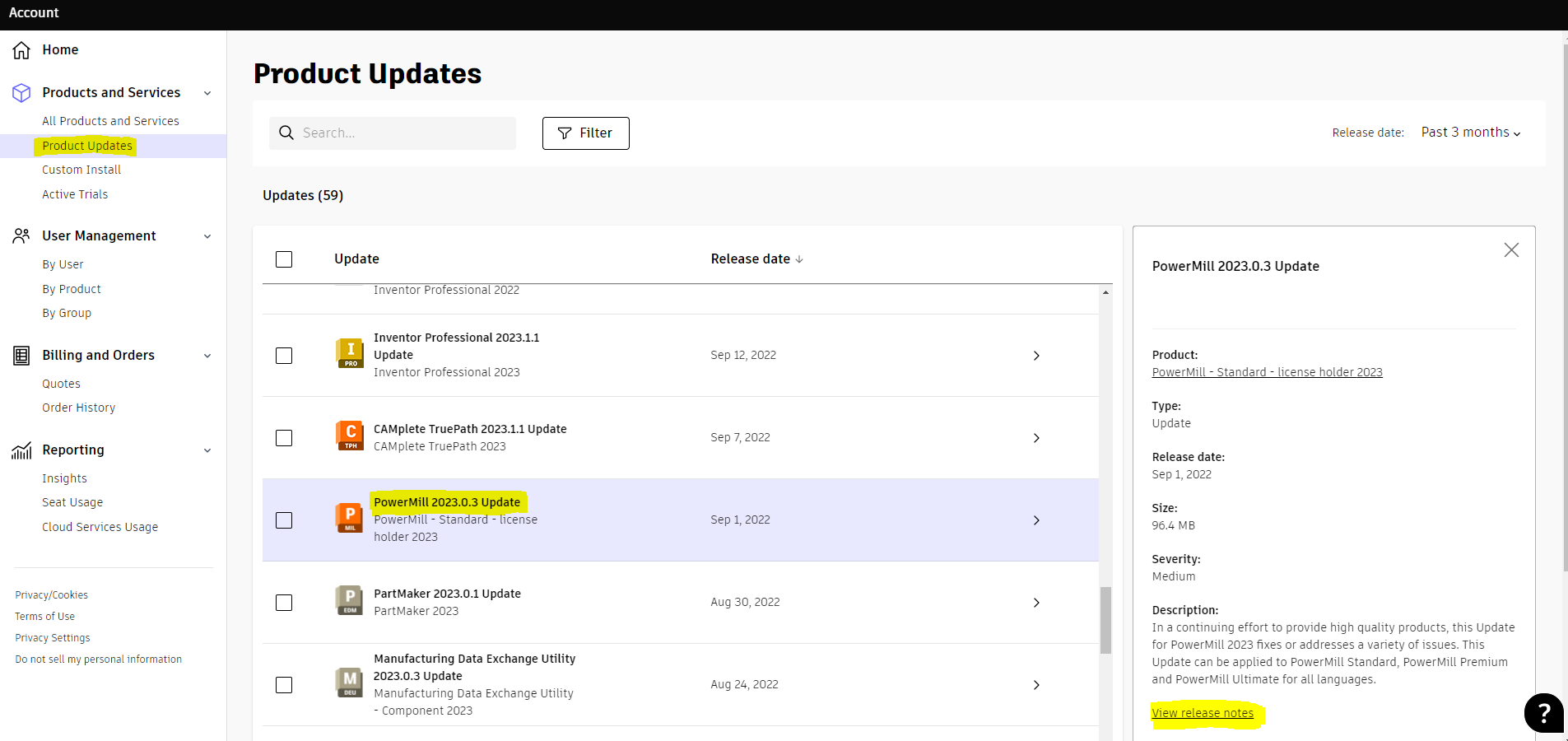Click the PartMaker EDM product icon
The width and height of the screenshot is (1568, 741).
click(350, 600)
